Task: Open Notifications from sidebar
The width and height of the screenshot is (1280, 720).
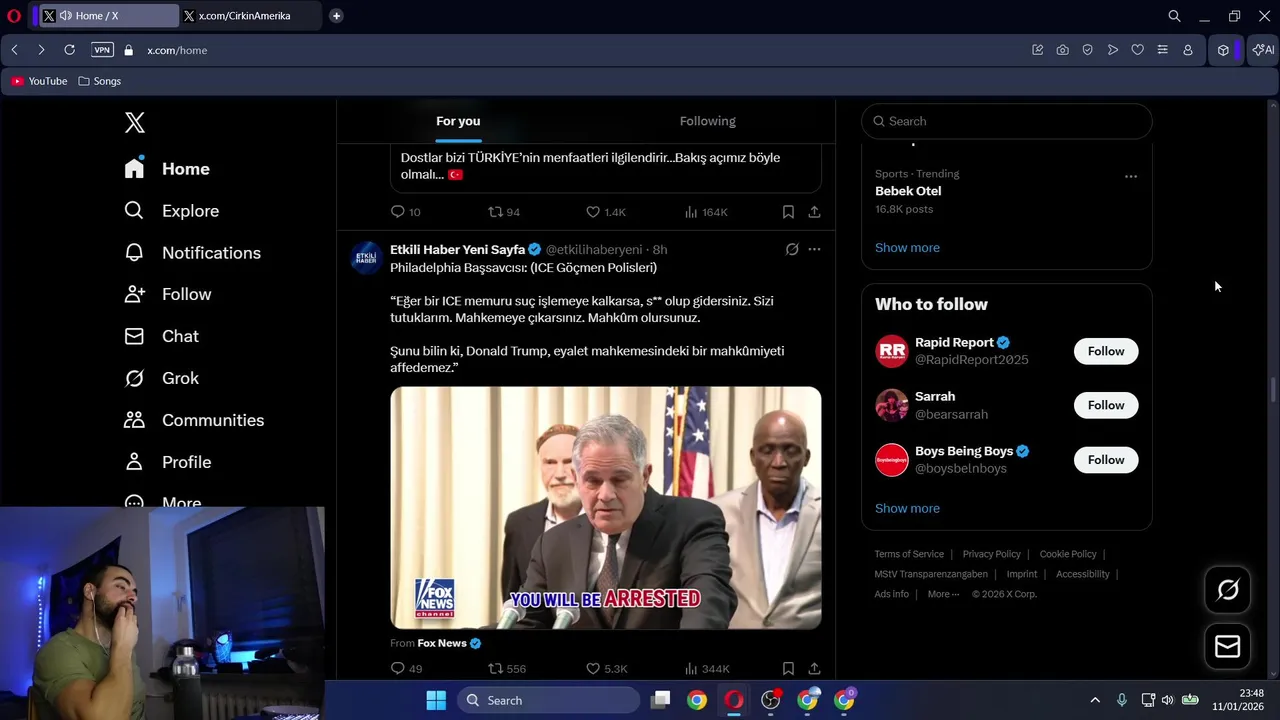Action: (x=192, y=253)
